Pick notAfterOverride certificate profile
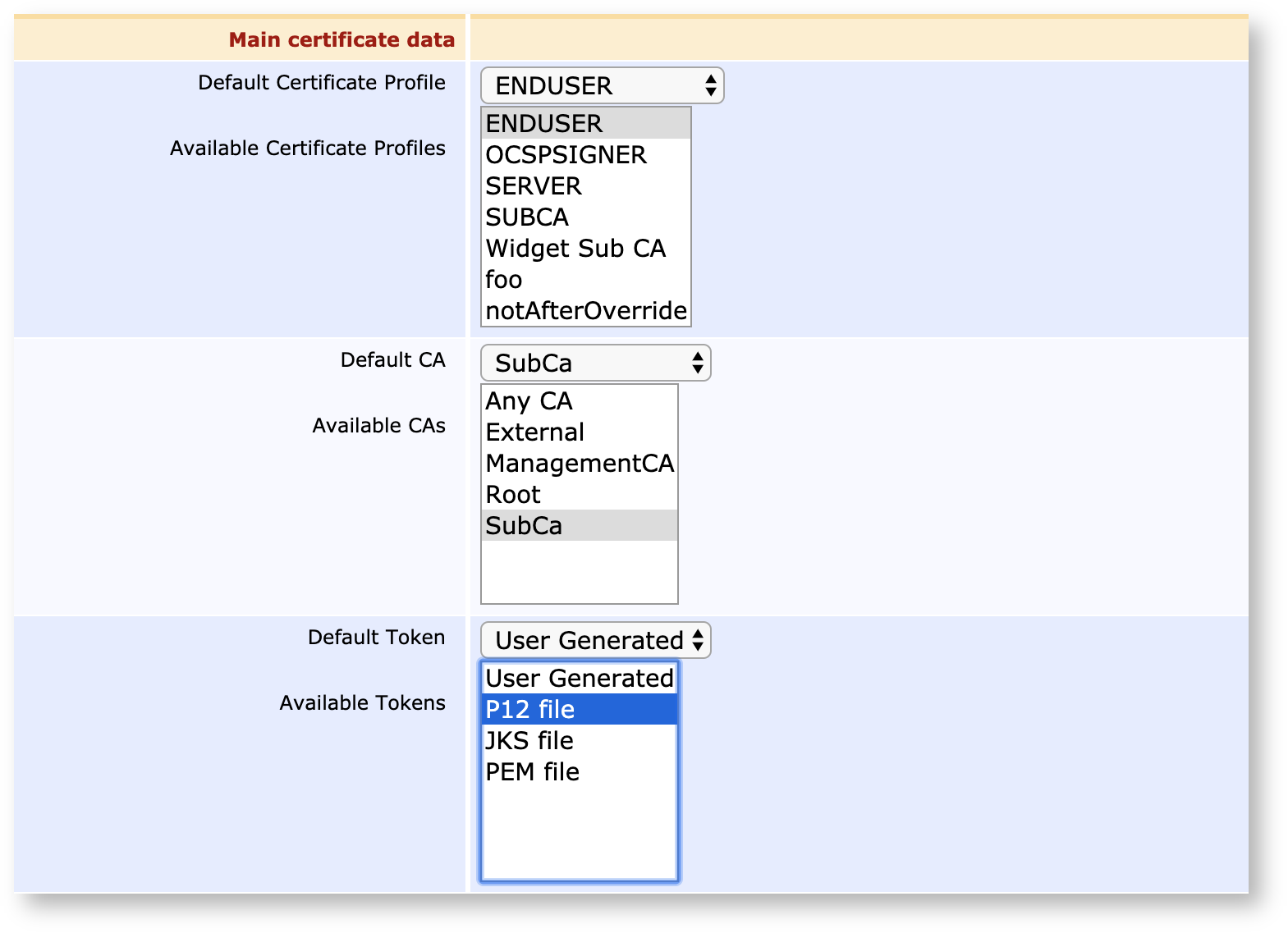Image resolution: width=1288 pixels, height=933 pixels. 585,310
